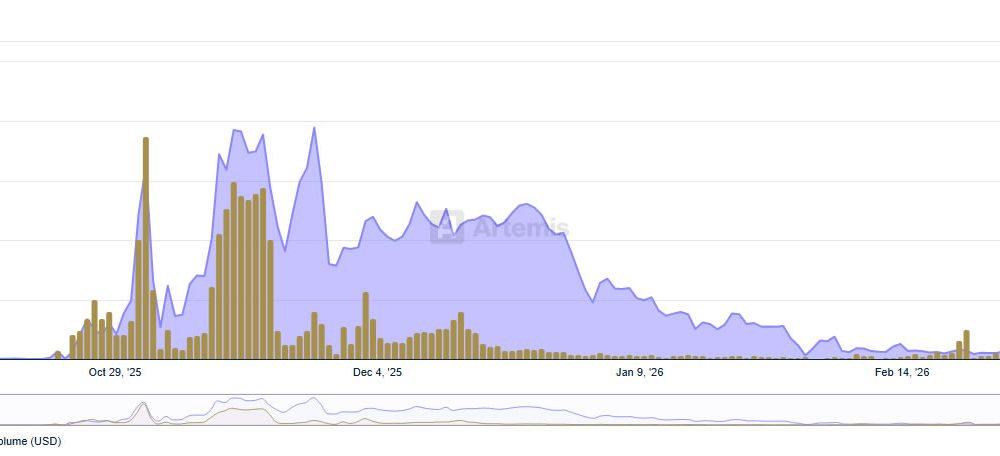This screenshot has height=456, width=1000.
Task: Click the tallest gold bar near Oct 29
Action: [x=146, y=250]
